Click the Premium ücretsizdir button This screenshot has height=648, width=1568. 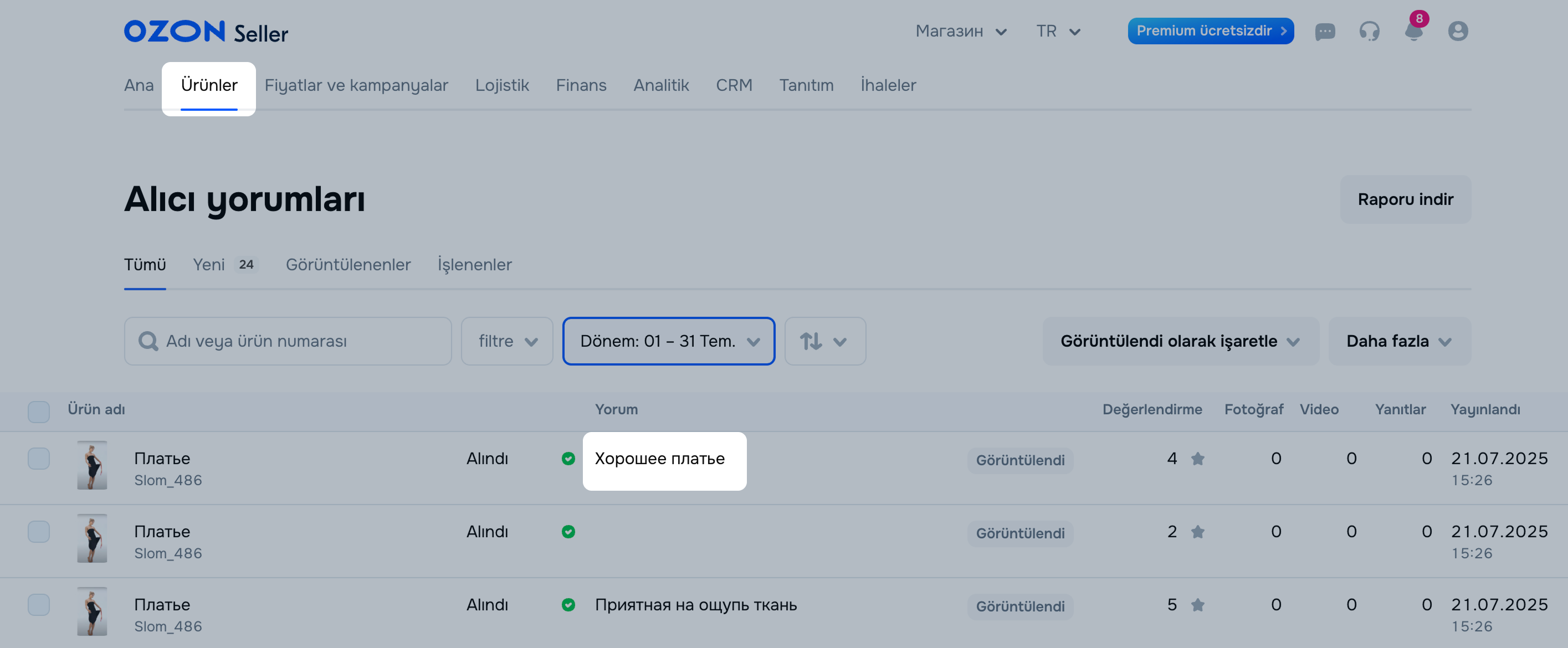1210,31
